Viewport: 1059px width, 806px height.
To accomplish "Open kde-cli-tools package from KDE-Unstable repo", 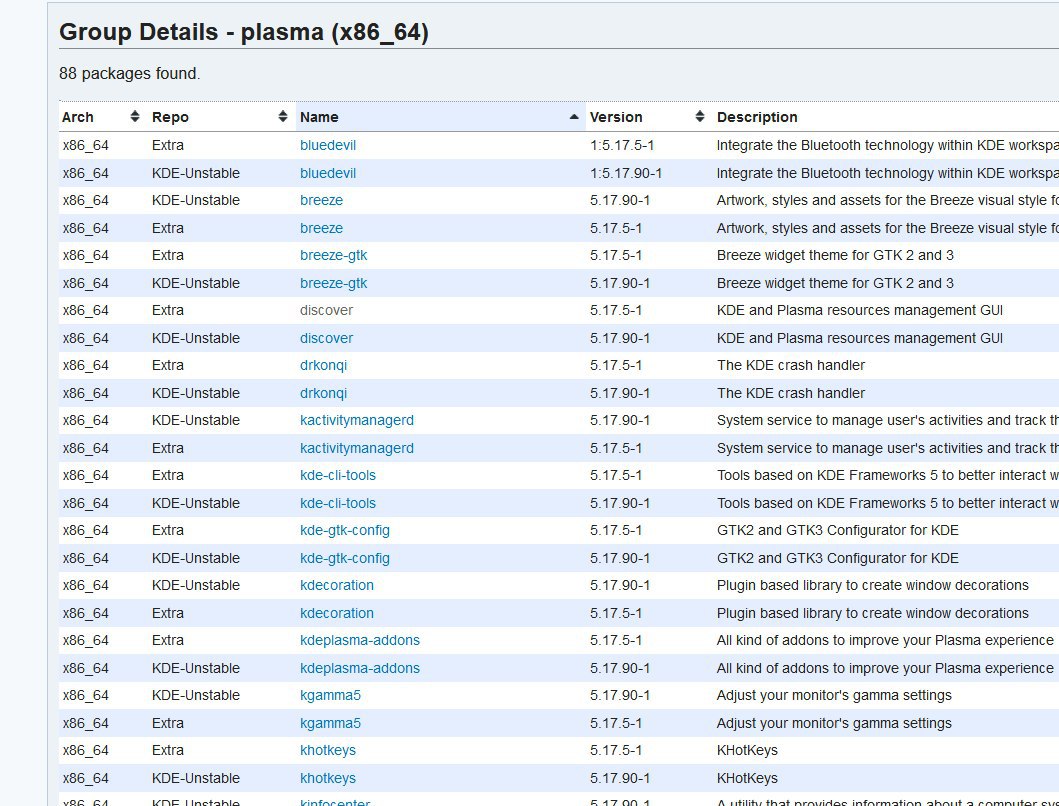I will point(338,503).
